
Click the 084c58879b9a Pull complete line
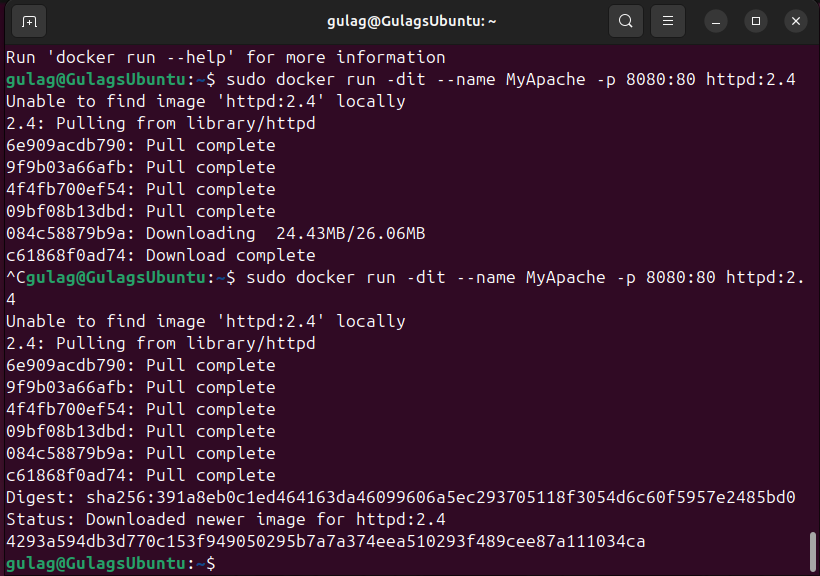click(140, 453)
